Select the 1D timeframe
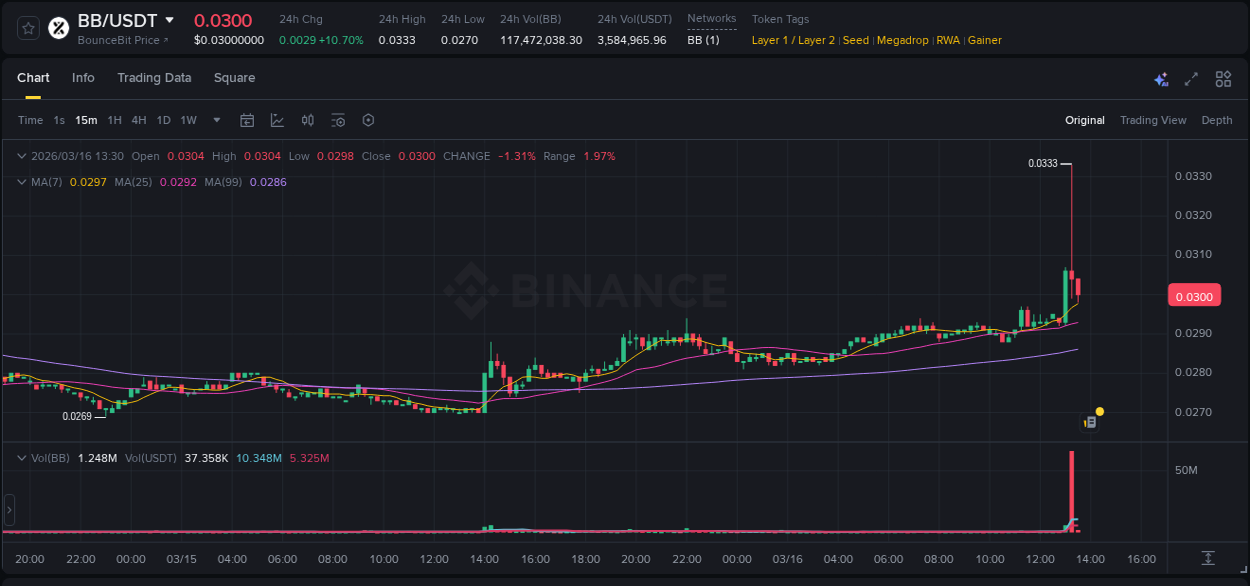The width and height of the screenshot is (1250, 586). pyautogui.click(x=163, y=120)
